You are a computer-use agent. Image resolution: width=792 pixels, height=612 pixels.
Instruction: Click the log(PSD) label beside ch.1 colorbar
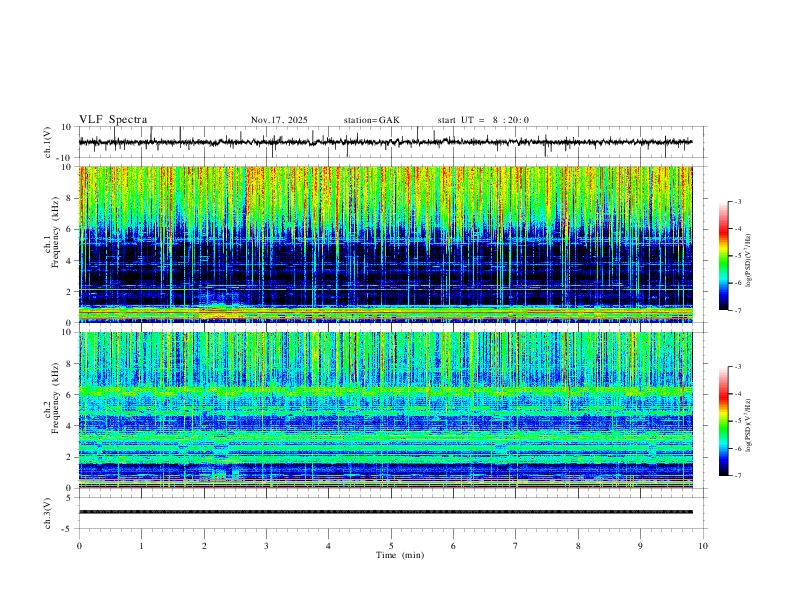click(749, 261)
